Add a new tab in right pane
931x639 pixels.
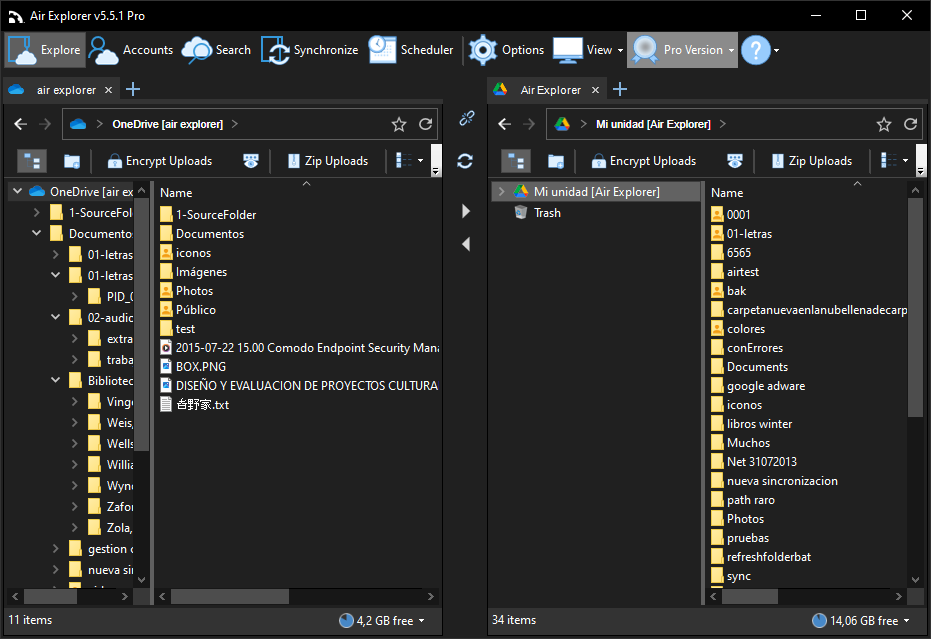pos(620,90)
